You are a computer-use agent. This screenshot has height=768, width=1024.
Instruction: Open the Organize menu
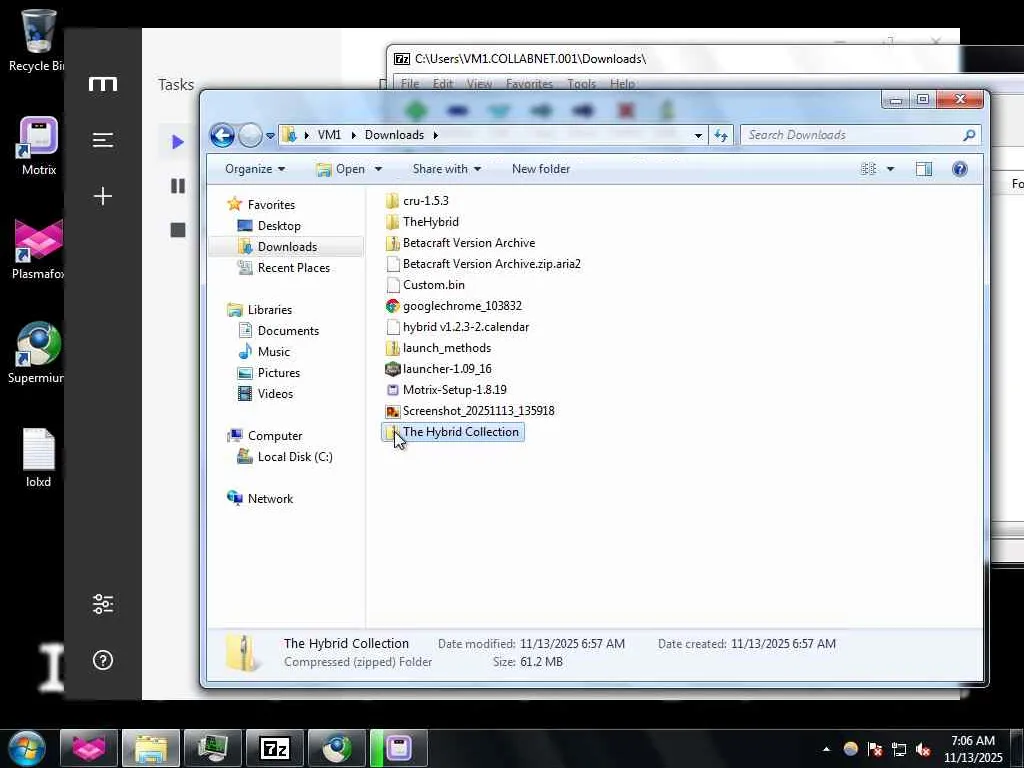pyautogui.click(x=255, y=169)
